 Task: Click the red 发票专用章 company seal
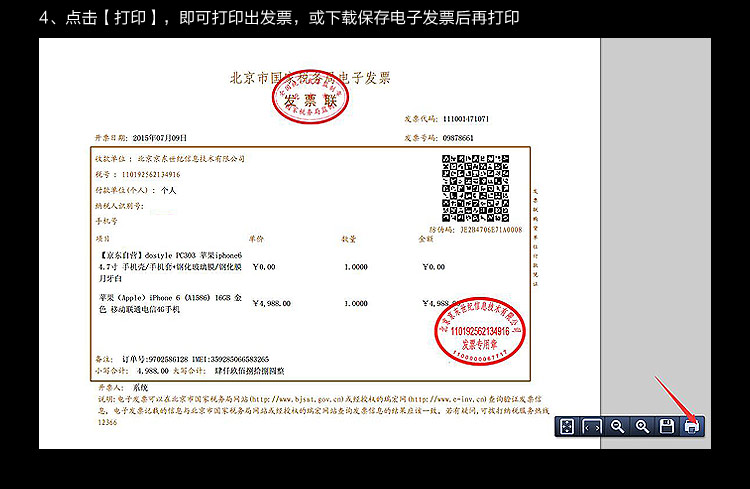pos(480,331)
